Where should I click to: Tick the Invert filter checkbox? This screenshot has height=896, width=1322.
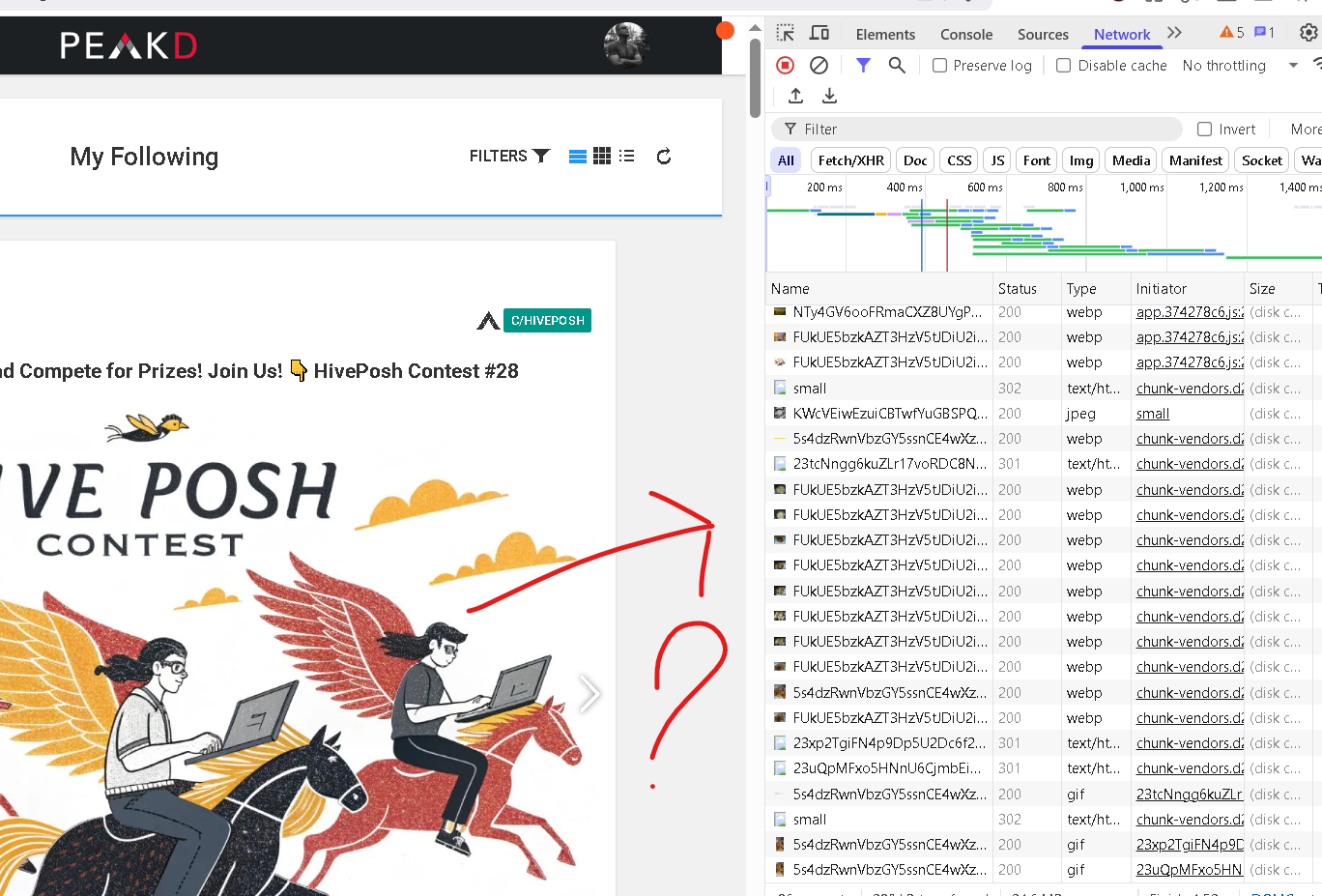tap(1204, 129)
